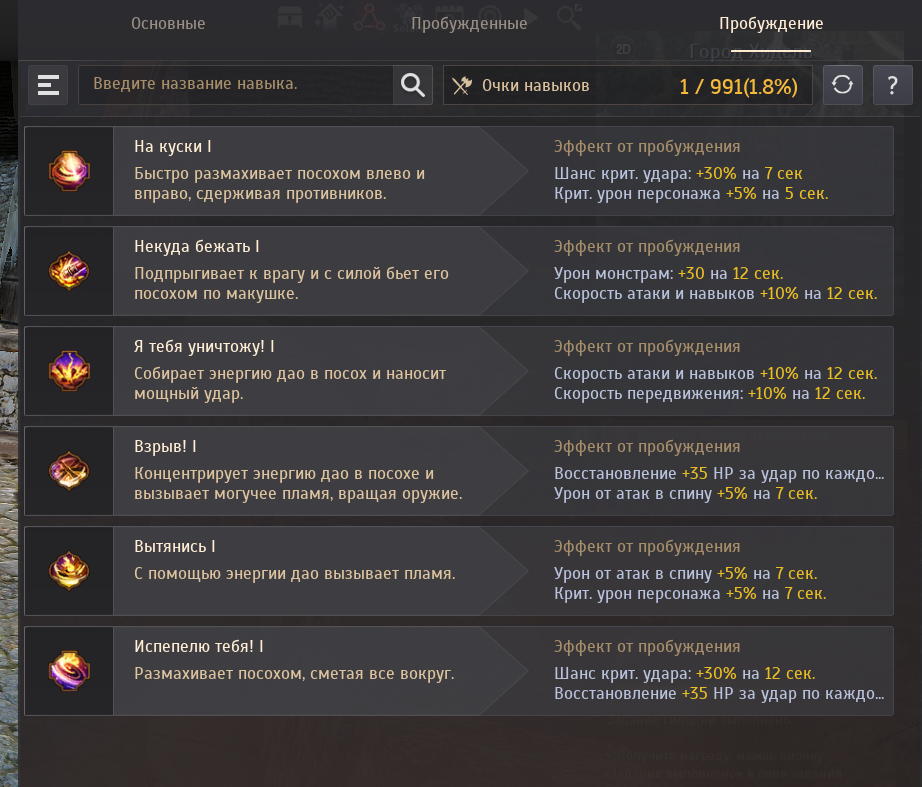Open awakening effect of На куски I
Screen dimensions: 922x787
point(691,171)
